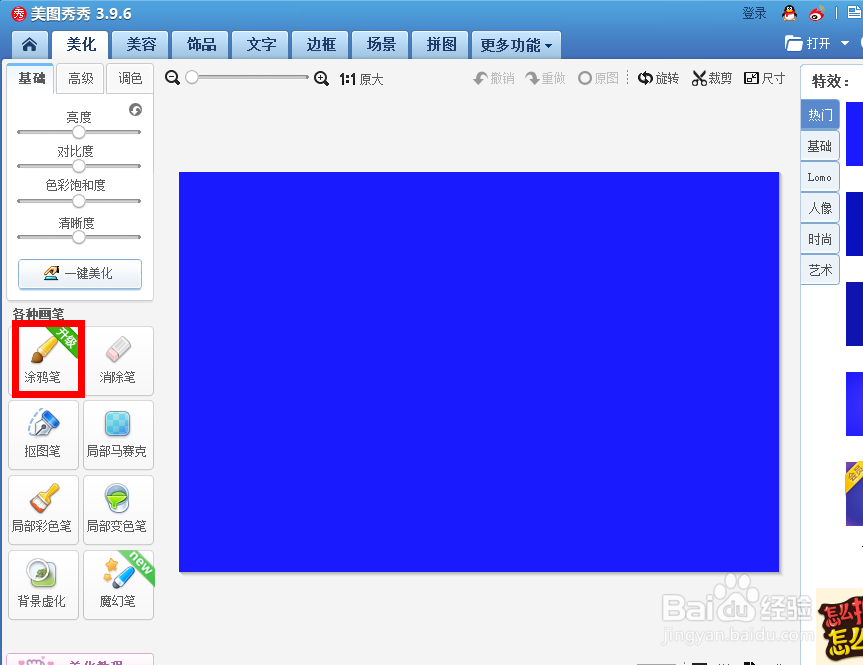
Task: Select the 艺术 effects category
Action: (x=820, y=270)
